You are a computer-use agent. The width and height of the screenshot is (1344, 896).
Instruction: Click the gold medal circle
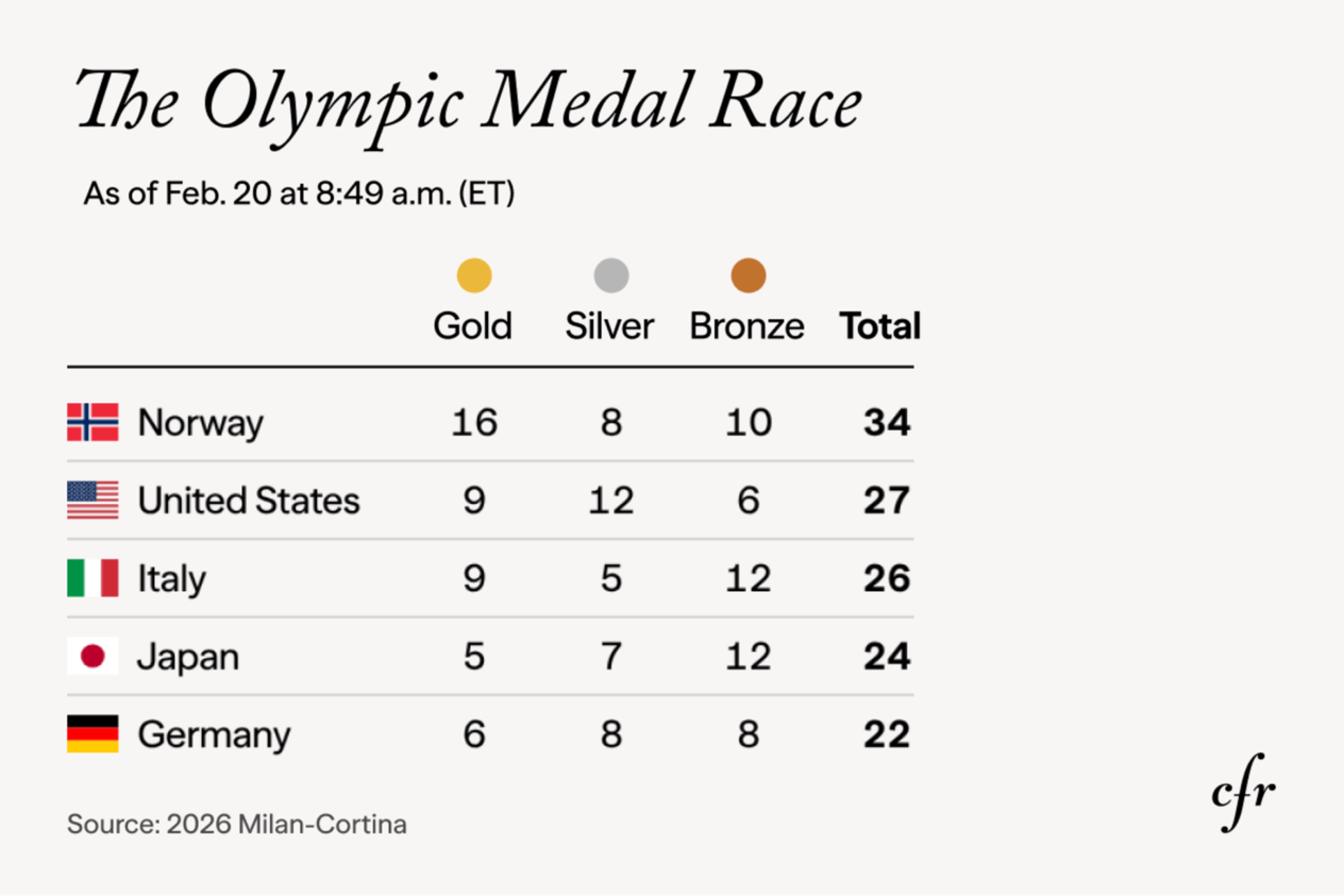[x=474, y=275]
